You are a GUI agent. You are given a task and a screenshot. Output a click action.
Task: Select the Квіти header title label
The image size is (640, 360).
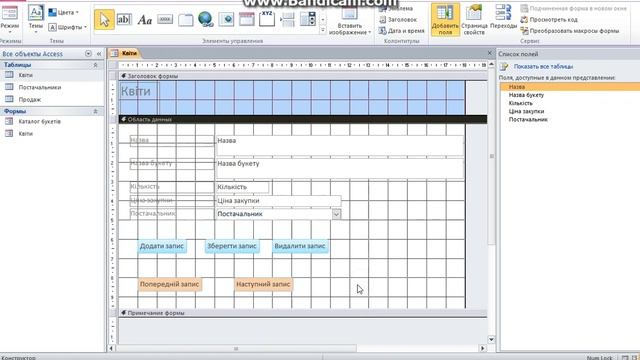tap(138, 91)
